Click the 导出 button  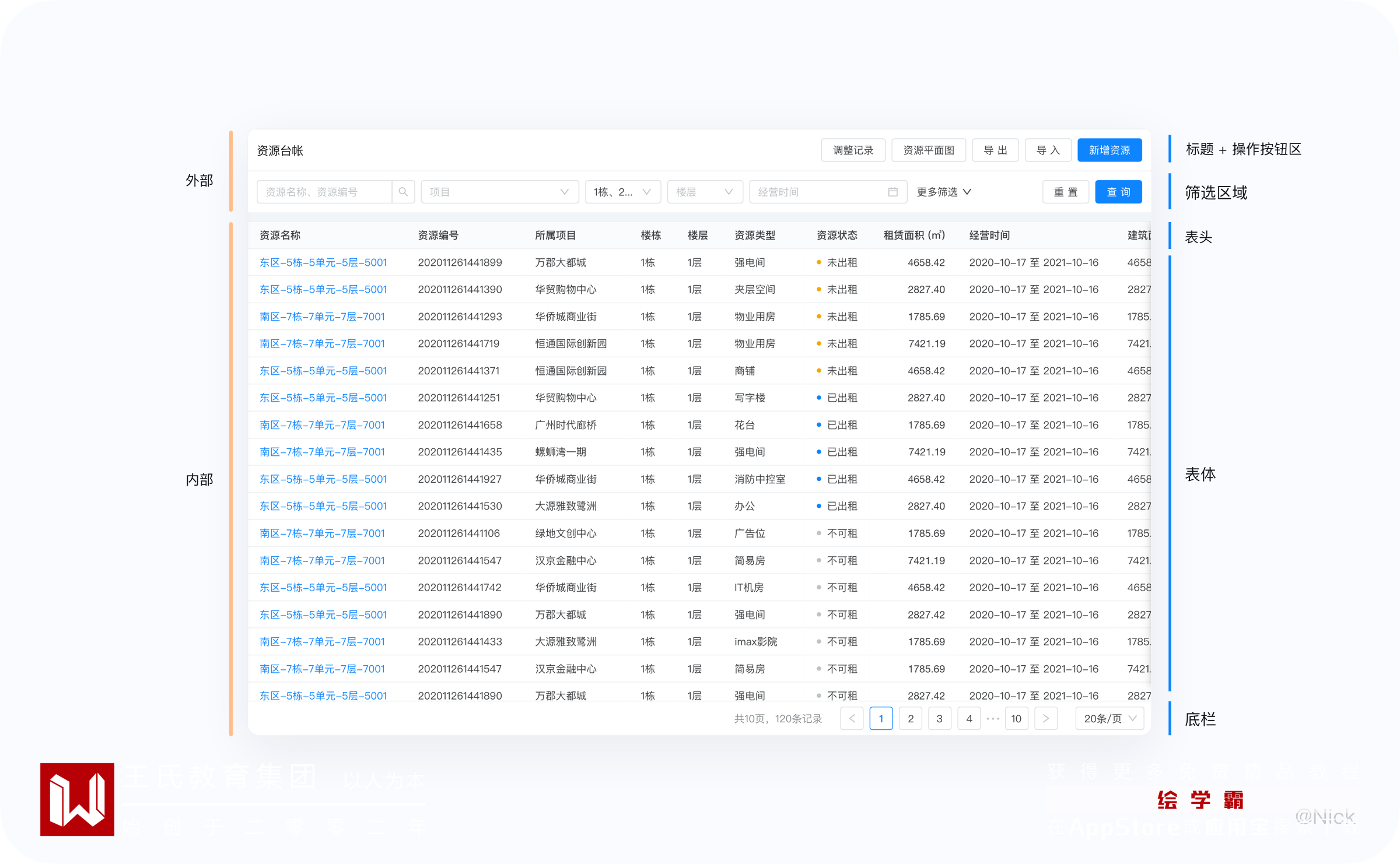pos(995,150)
